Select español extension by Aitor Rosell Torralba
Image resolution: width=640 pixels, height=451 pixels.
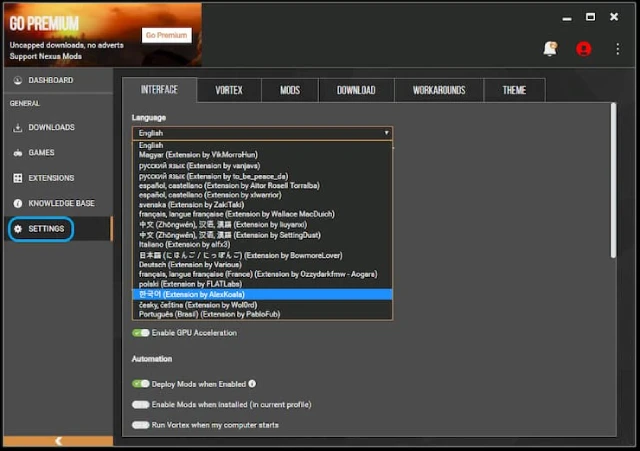tap(262, 186)
